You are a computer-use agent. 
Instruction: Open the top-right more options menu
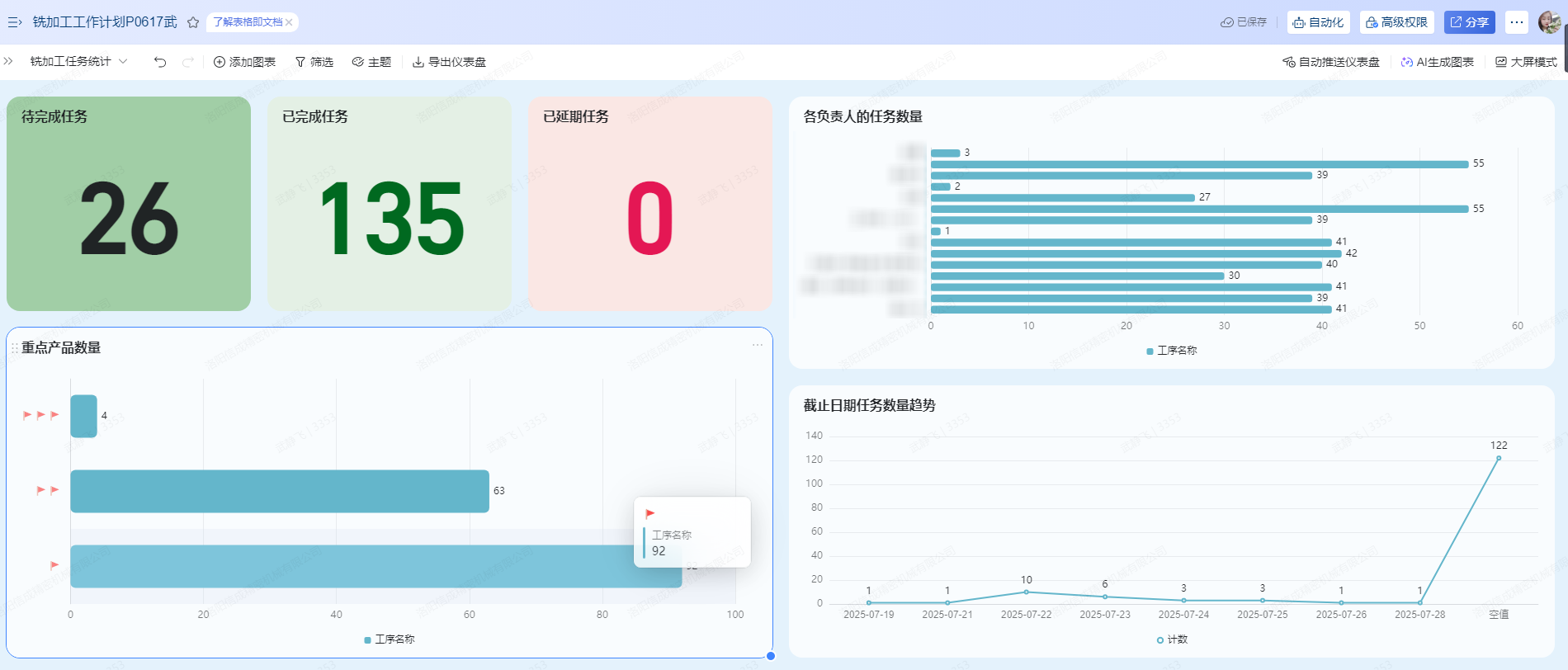click(x=1517, y=22)
